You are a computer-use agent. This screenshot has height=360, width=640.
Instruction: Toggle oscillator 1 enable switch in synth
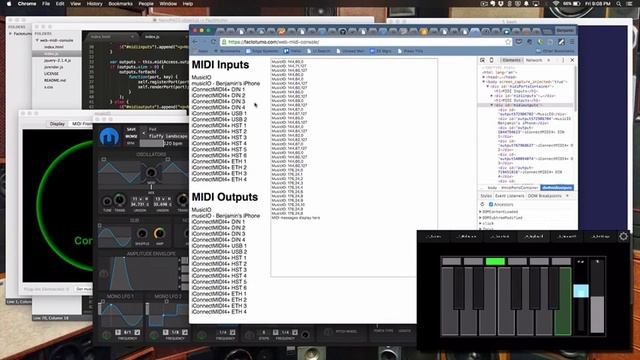pos(104,159)
